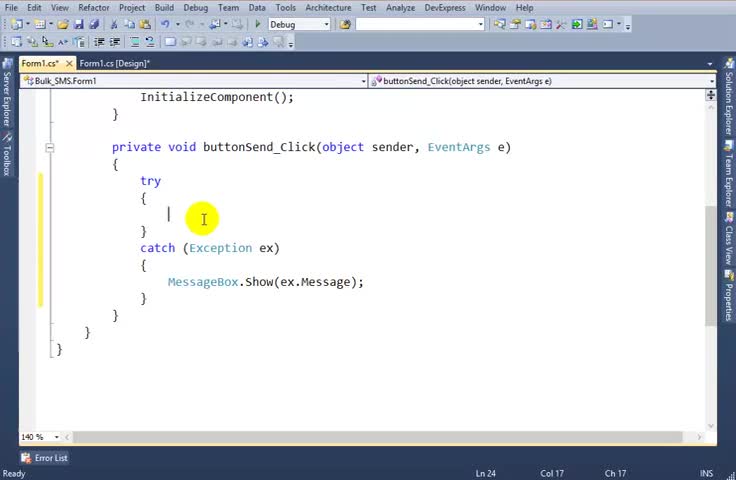736x480 pixels.
Task: Open the DevExpress menu
Action: click(445, 8)
